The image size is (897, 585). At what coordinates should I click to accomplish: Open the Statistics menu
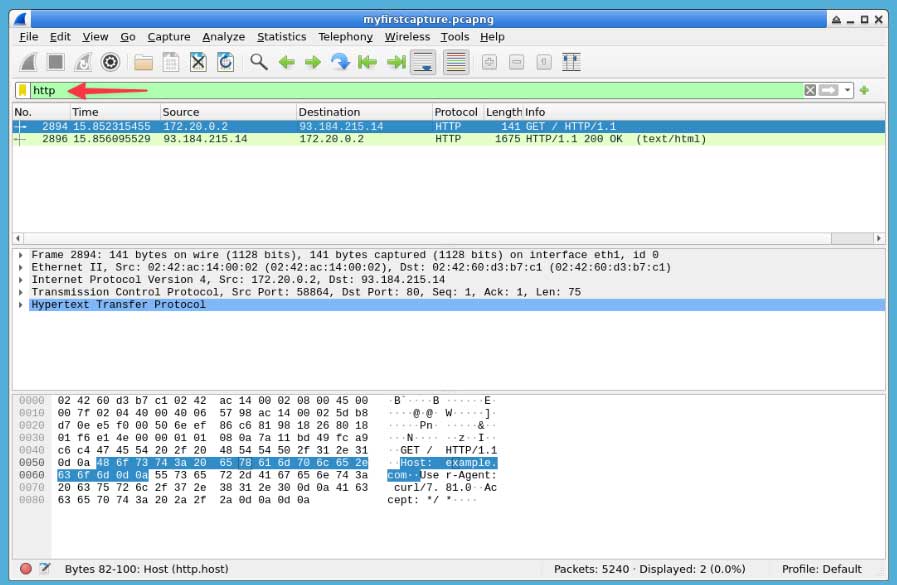(281, 37)
